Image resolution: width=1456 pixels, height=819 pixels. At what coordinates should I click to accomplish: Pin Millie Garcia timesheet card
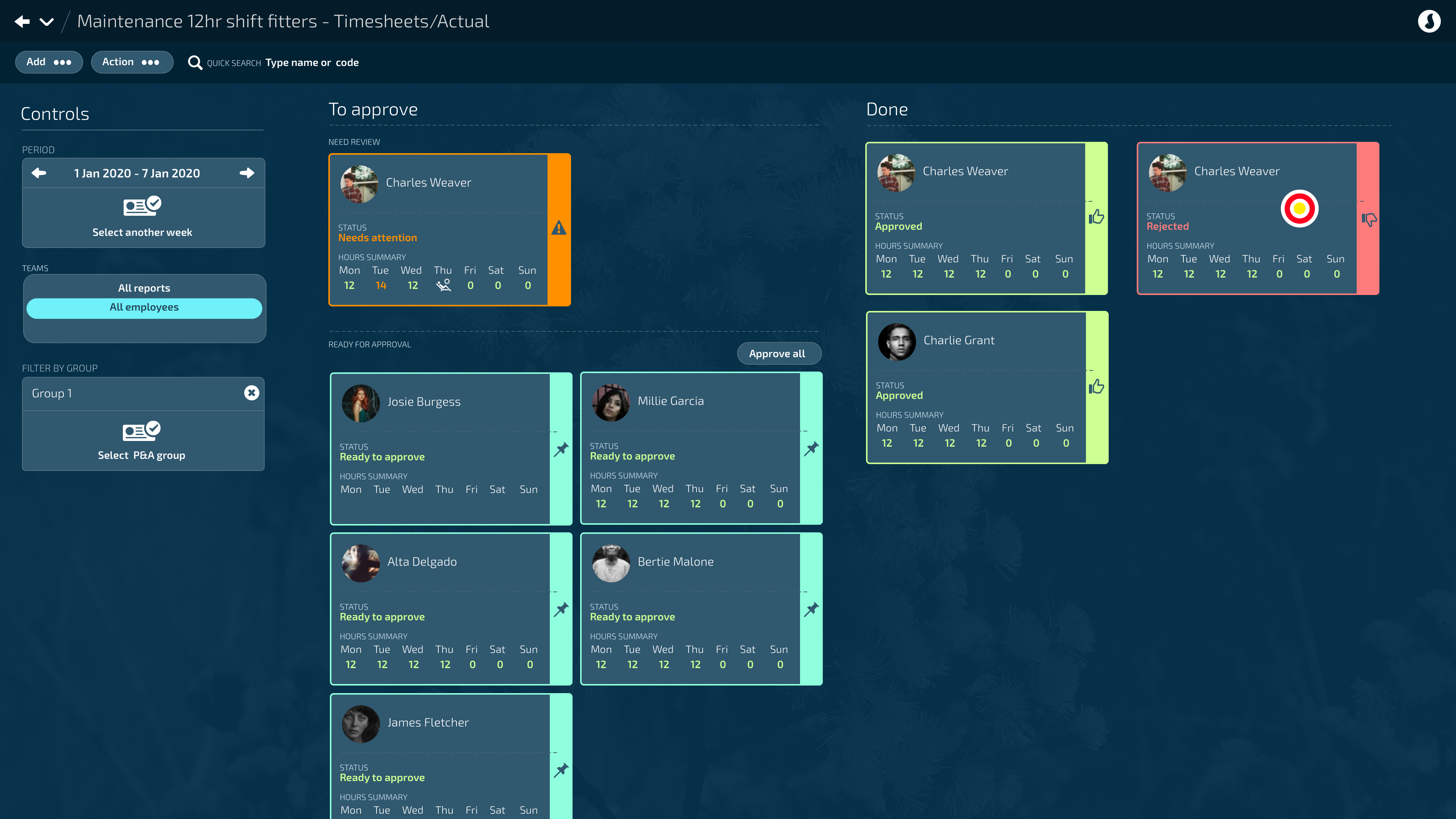pos(811,449)
